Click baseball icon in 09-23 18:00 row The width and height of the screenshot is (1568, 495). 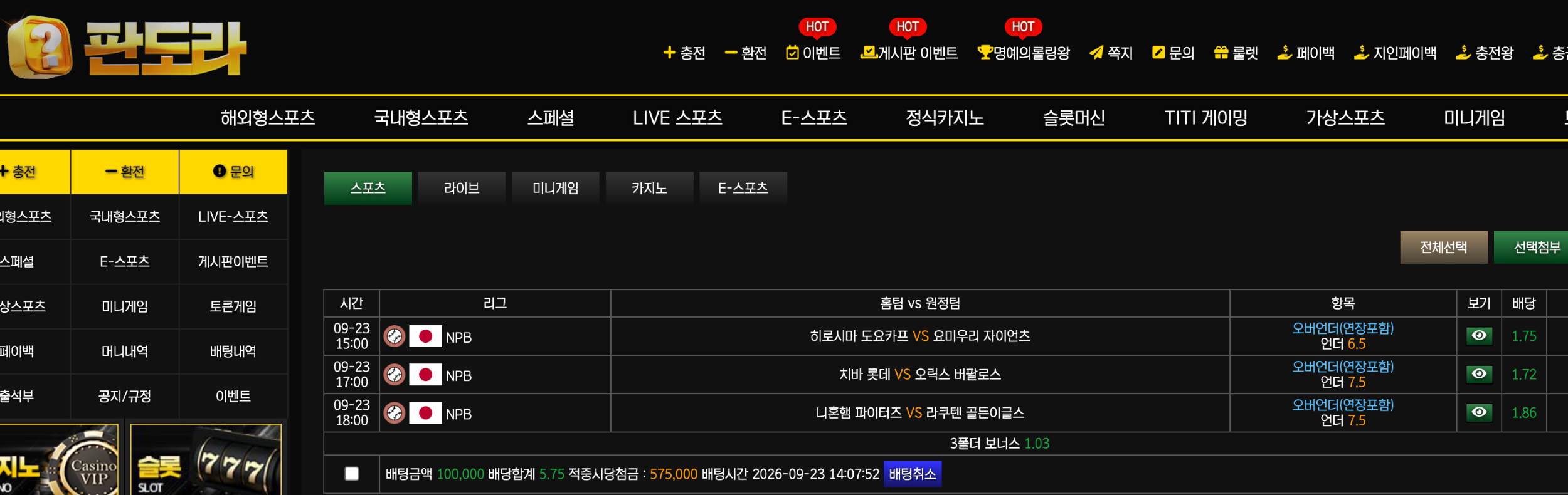click(x=395, y=413)
